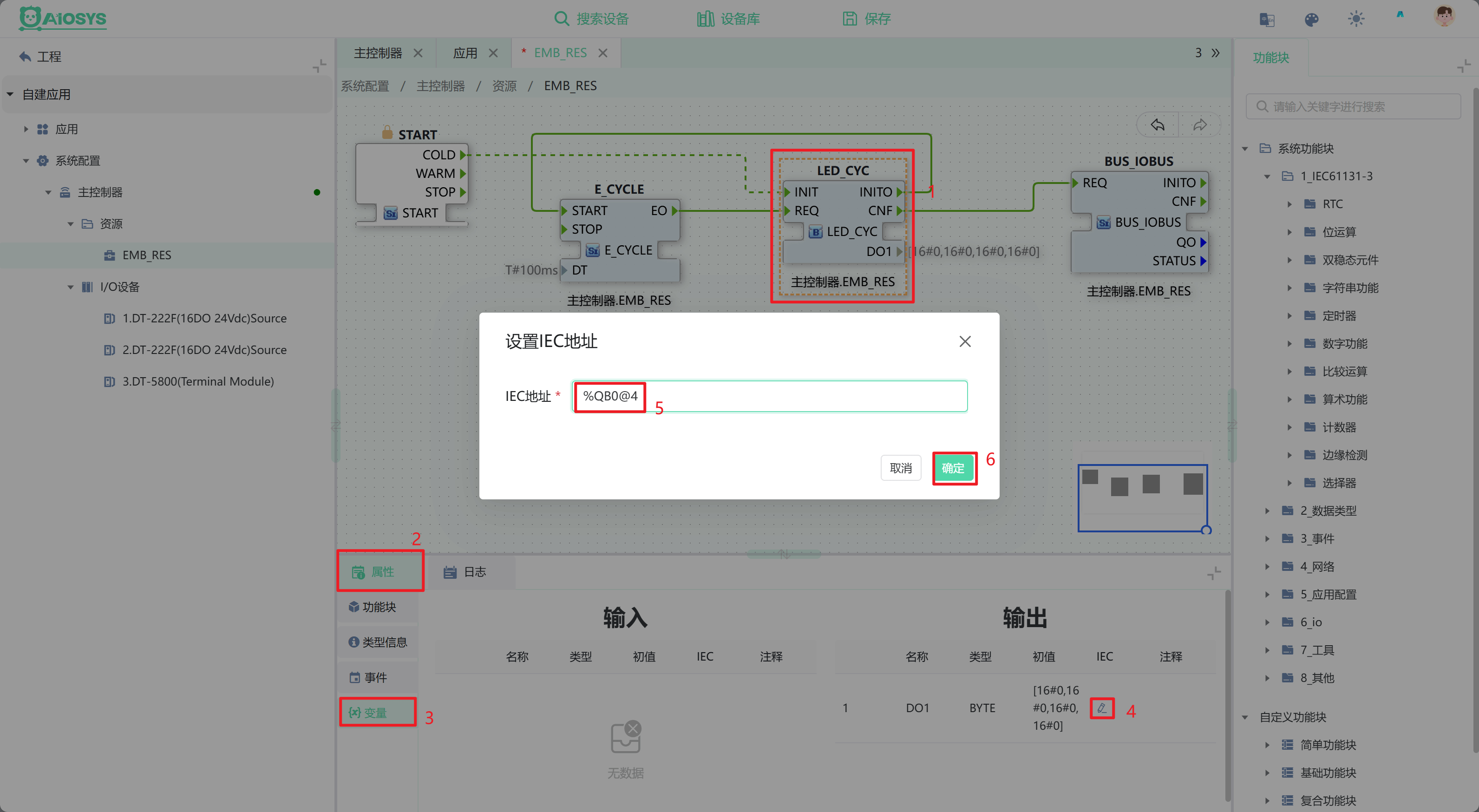
Task: Expand the 简单功能块 list
Action: pos(1267,745)
